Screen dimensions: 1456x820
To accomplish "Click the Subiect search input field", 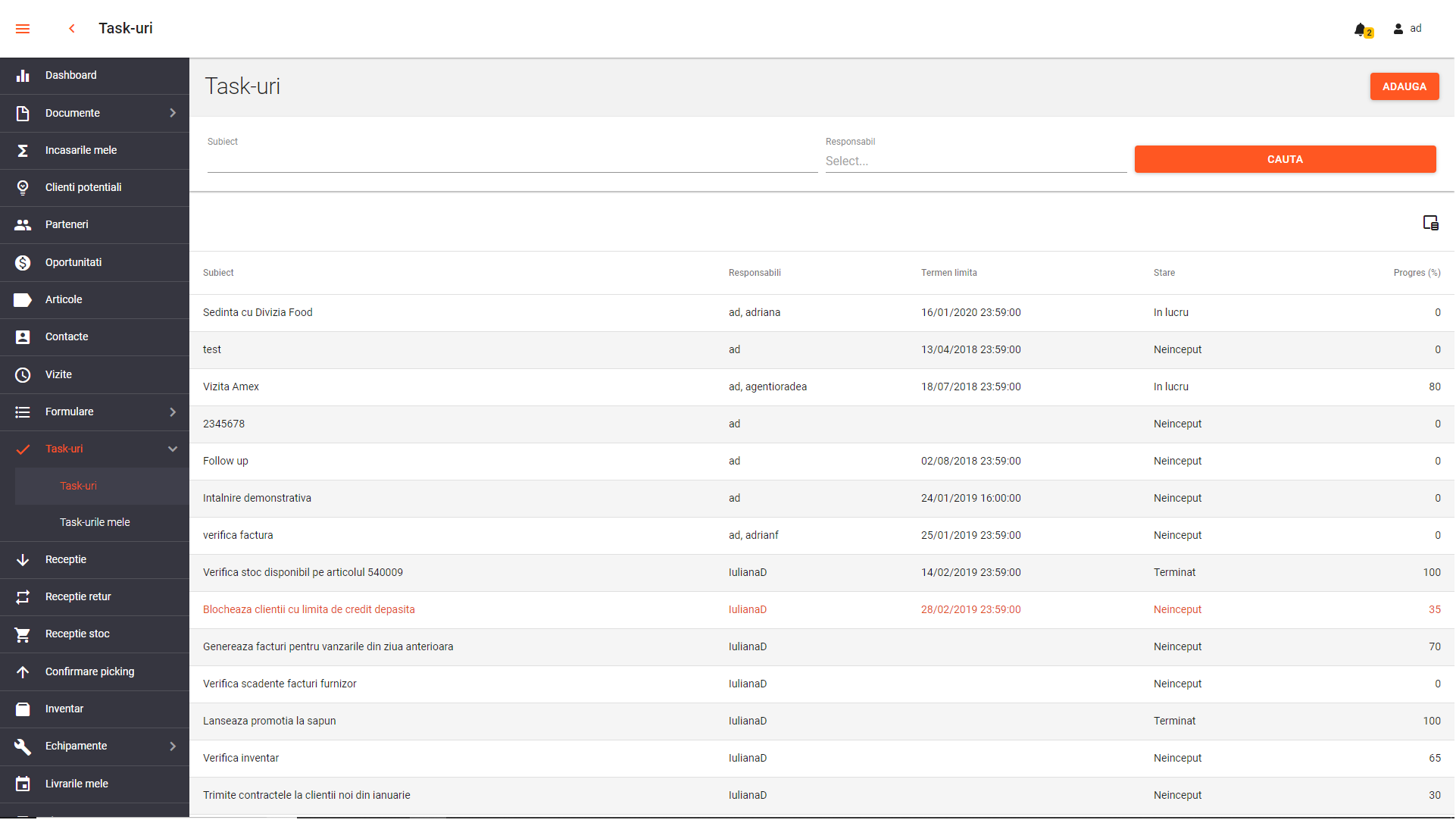I will [512, 161].
